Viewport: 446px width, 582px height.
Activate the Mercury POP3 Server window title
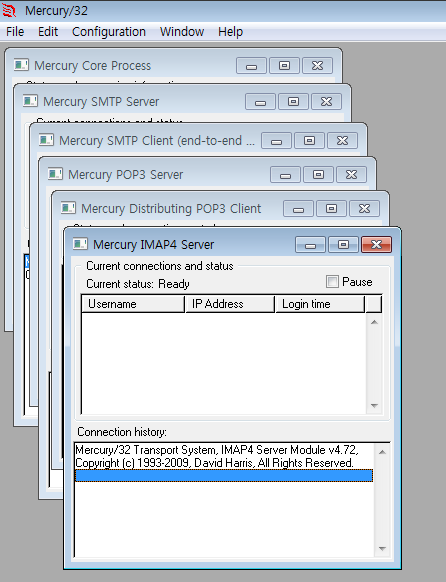[125, 174]
